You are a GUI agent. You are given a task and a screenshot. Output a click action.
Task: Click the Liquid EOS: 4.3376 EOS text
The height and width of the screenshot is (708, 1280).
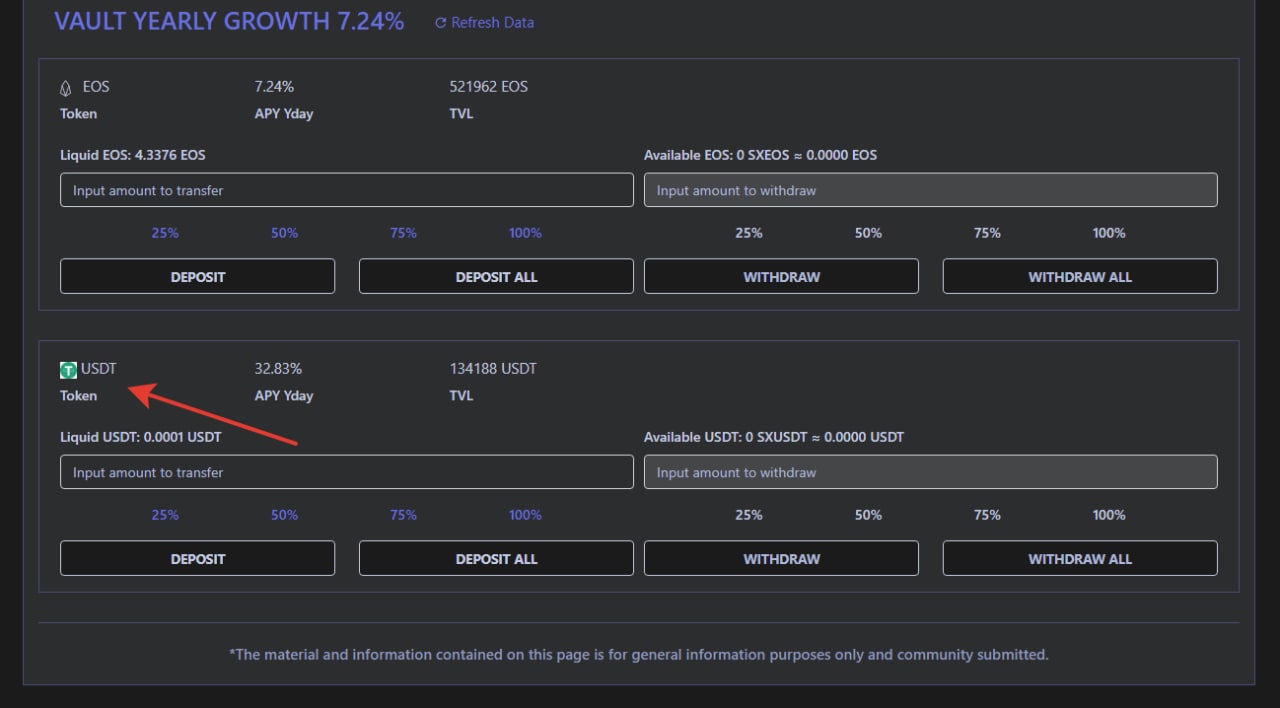pos(133,155)
